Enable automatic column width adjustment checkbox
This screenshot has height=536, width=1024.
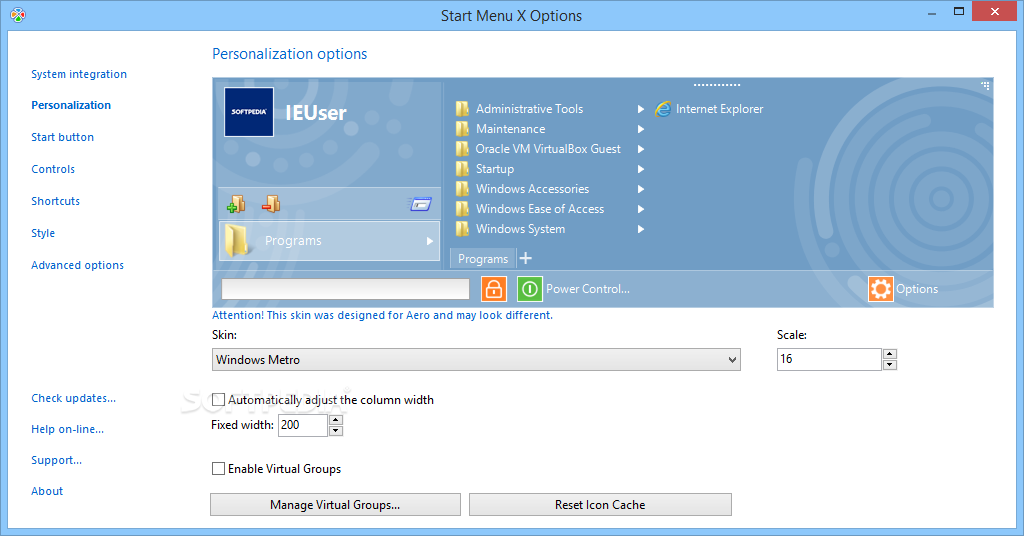219,400
